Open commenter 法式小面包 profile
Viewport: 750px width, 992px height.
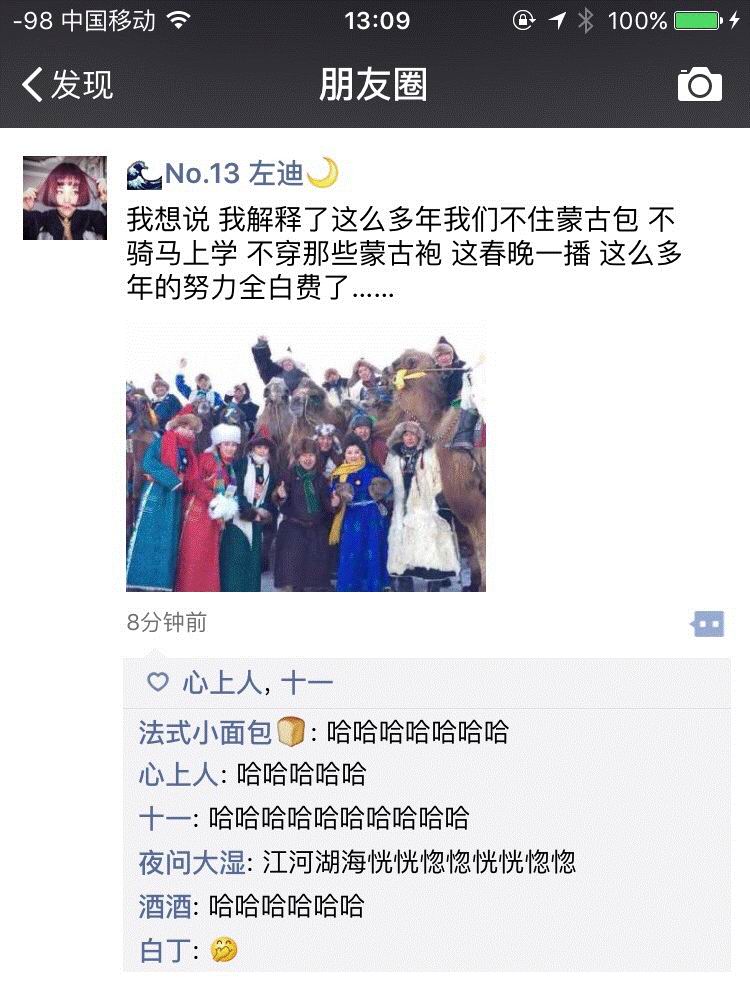pos(222,732)
